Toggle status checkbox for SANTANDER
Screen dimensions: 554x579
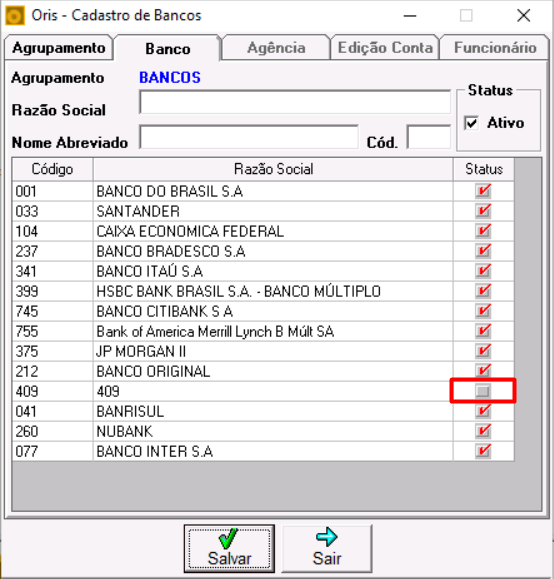click(x=483, y=211)
